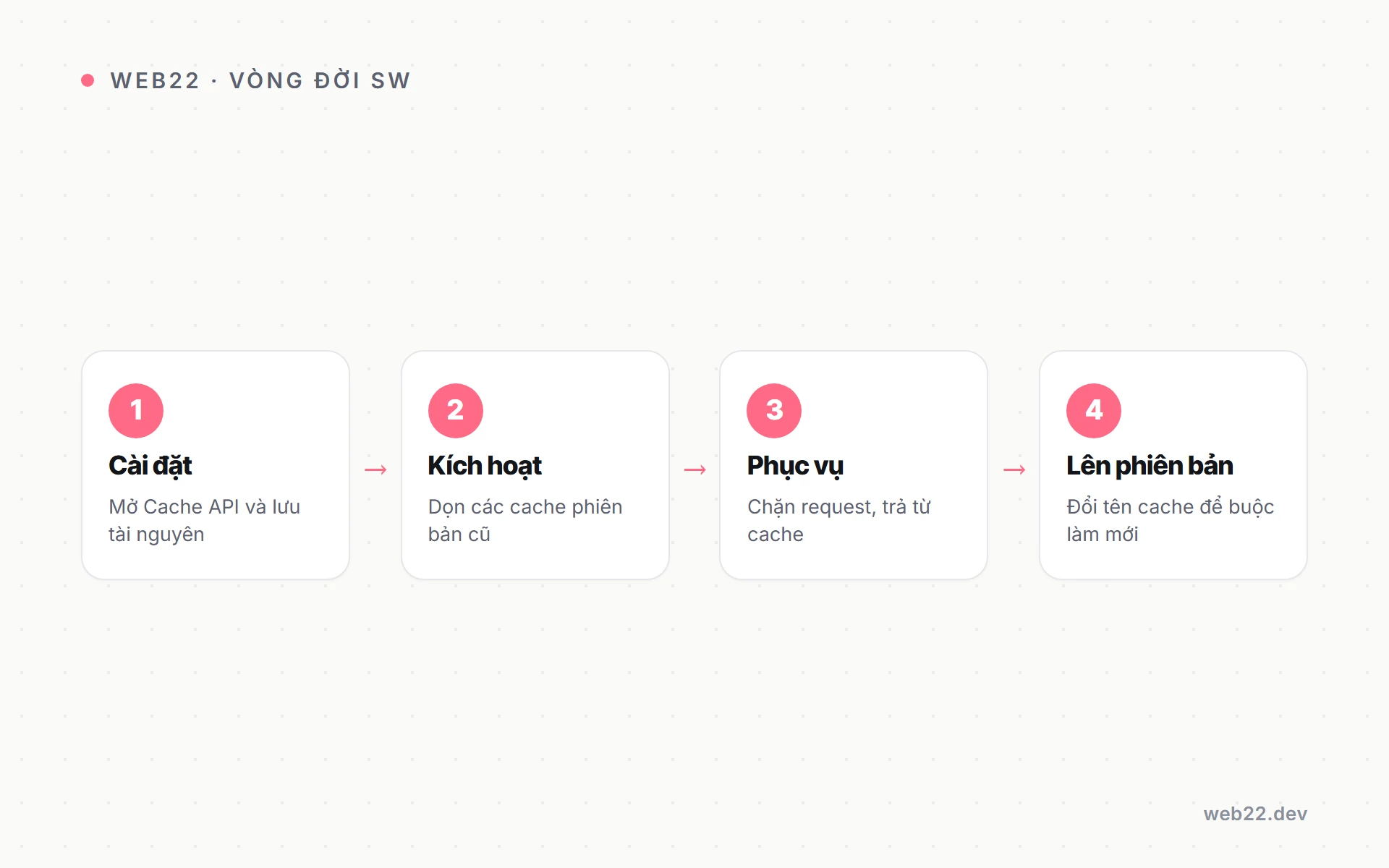Click the text Đổi tên cache để buộc làm mới
1389x868 pixels.
(x=1171, y=520)
